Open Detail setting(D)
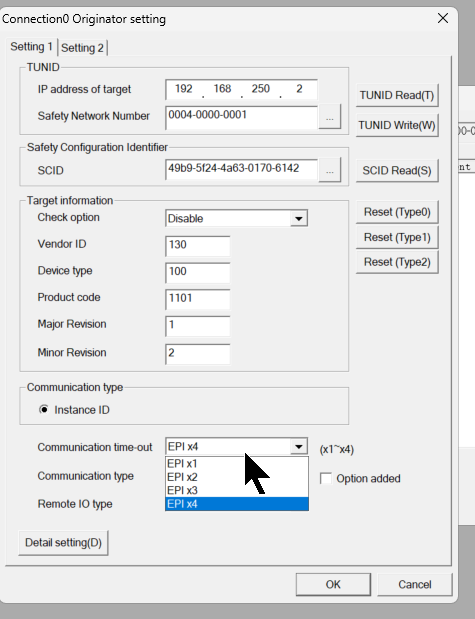This screenshot has height=619, width=475. 63,543
